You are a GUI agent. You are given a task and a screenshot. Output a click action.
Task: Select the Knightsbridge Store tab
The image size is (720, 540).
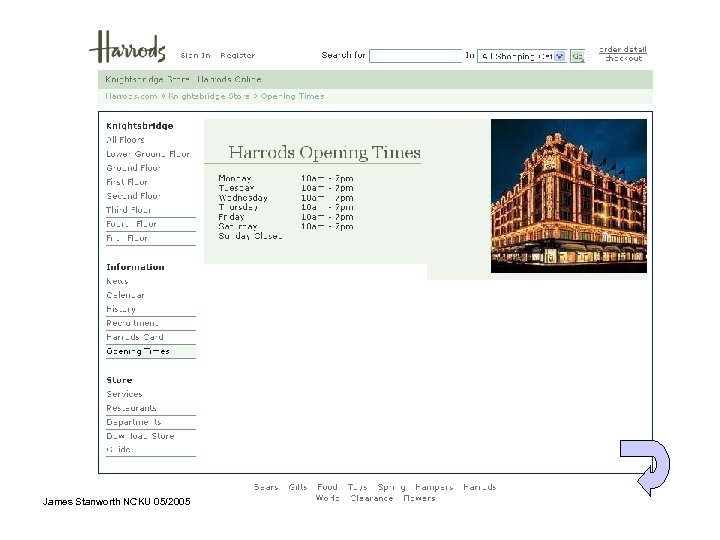[x=147, y=79]
